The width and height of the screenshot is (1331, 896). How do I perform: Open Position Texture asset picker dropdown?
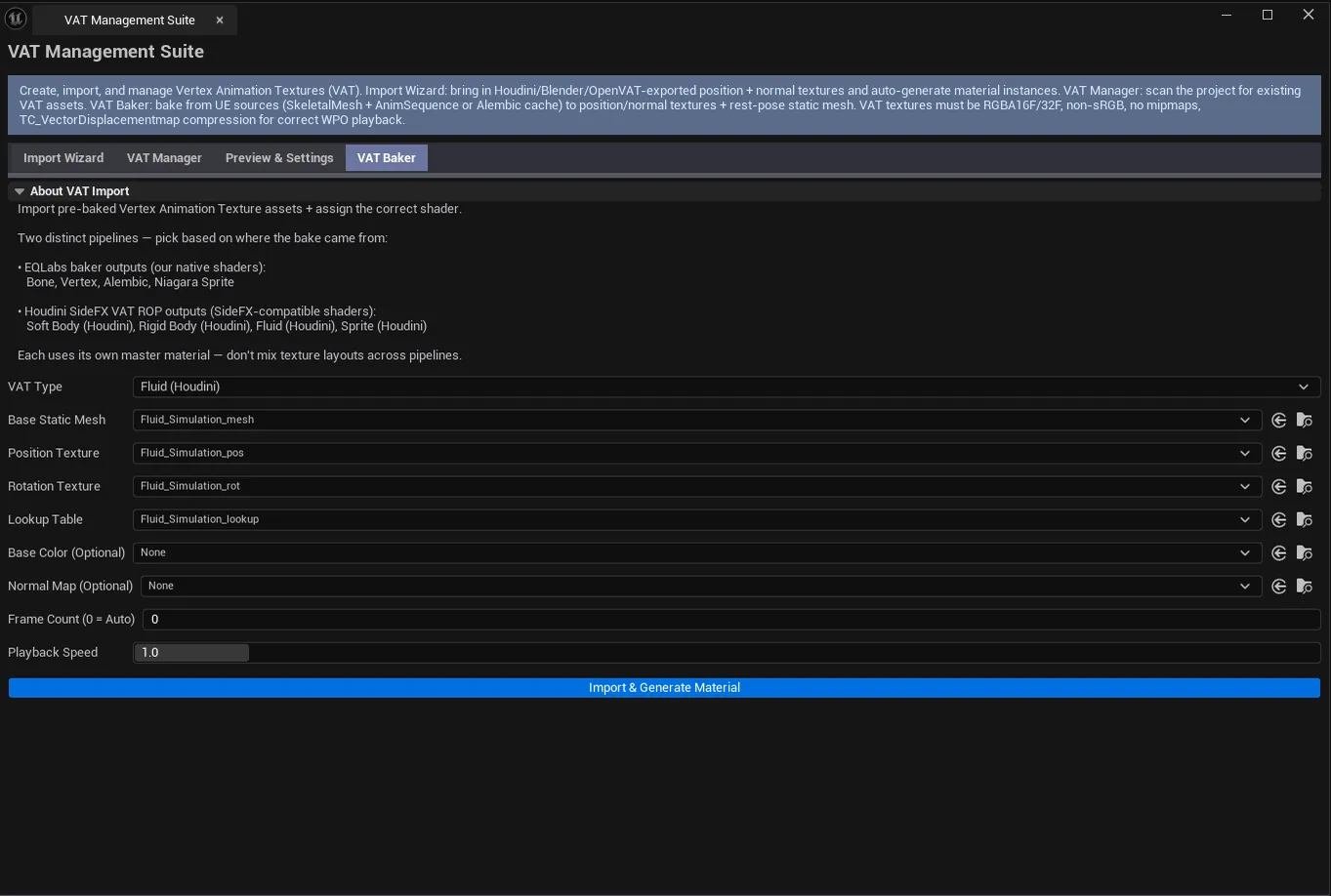(697, 453)
